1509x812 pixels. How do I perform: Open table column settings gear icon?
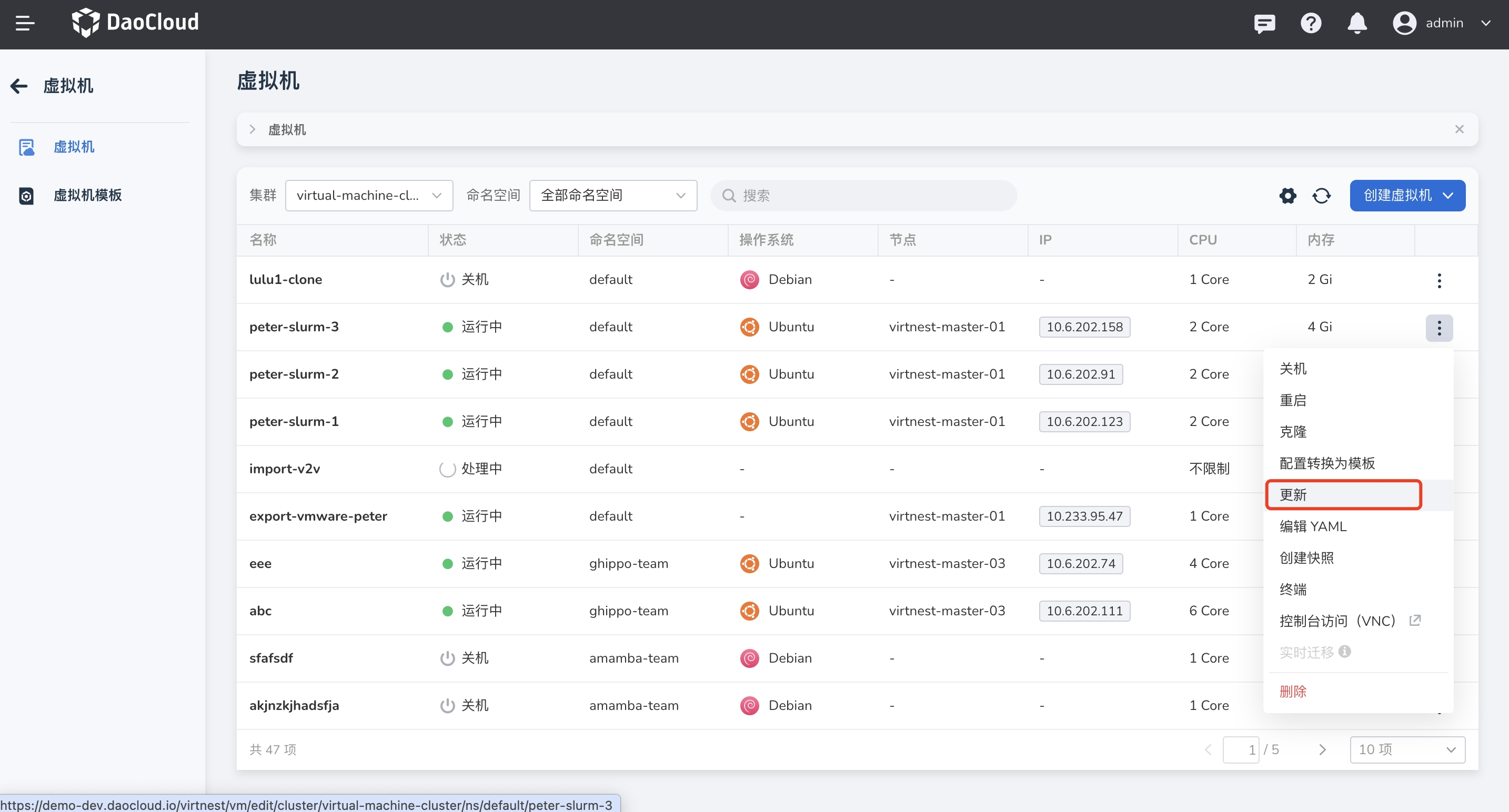coord(1287,196)
